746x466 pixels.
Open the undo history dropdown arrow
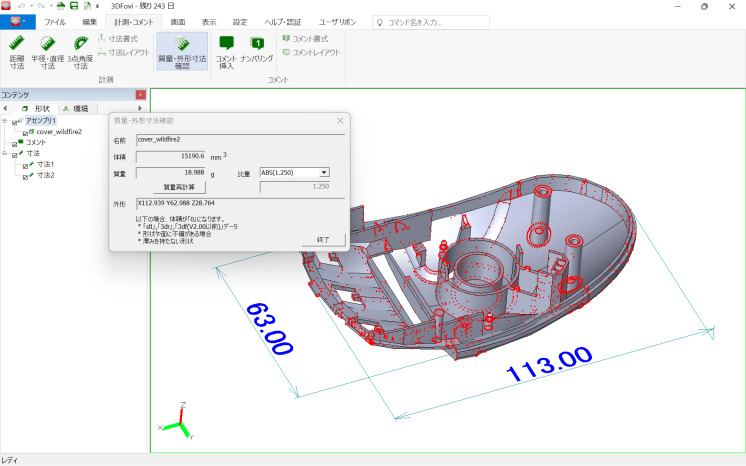click(x=31, y=6)
